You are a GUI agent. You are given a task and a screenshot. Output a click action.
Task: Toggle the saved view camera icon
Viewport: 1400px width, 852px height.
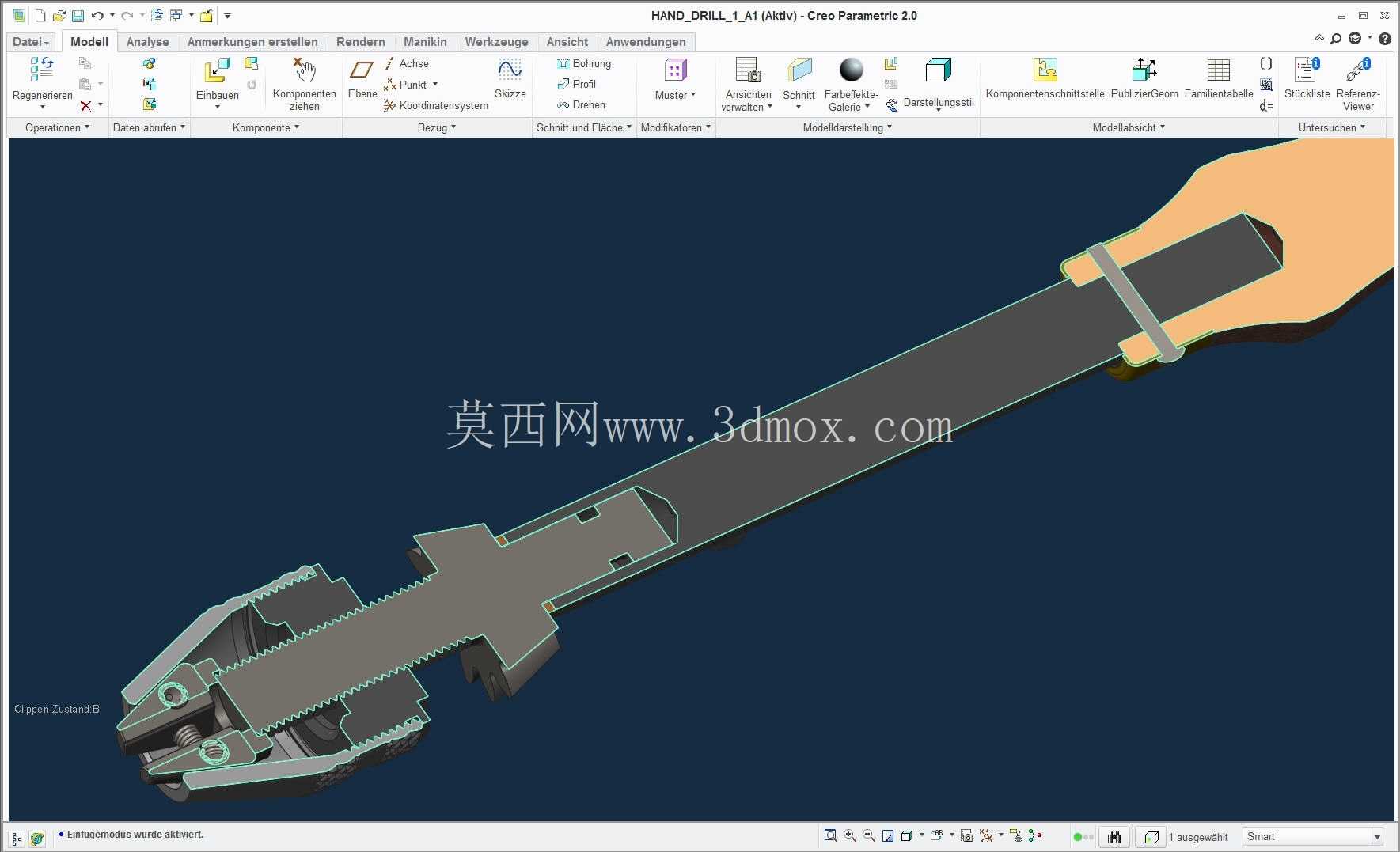(966, 835)
